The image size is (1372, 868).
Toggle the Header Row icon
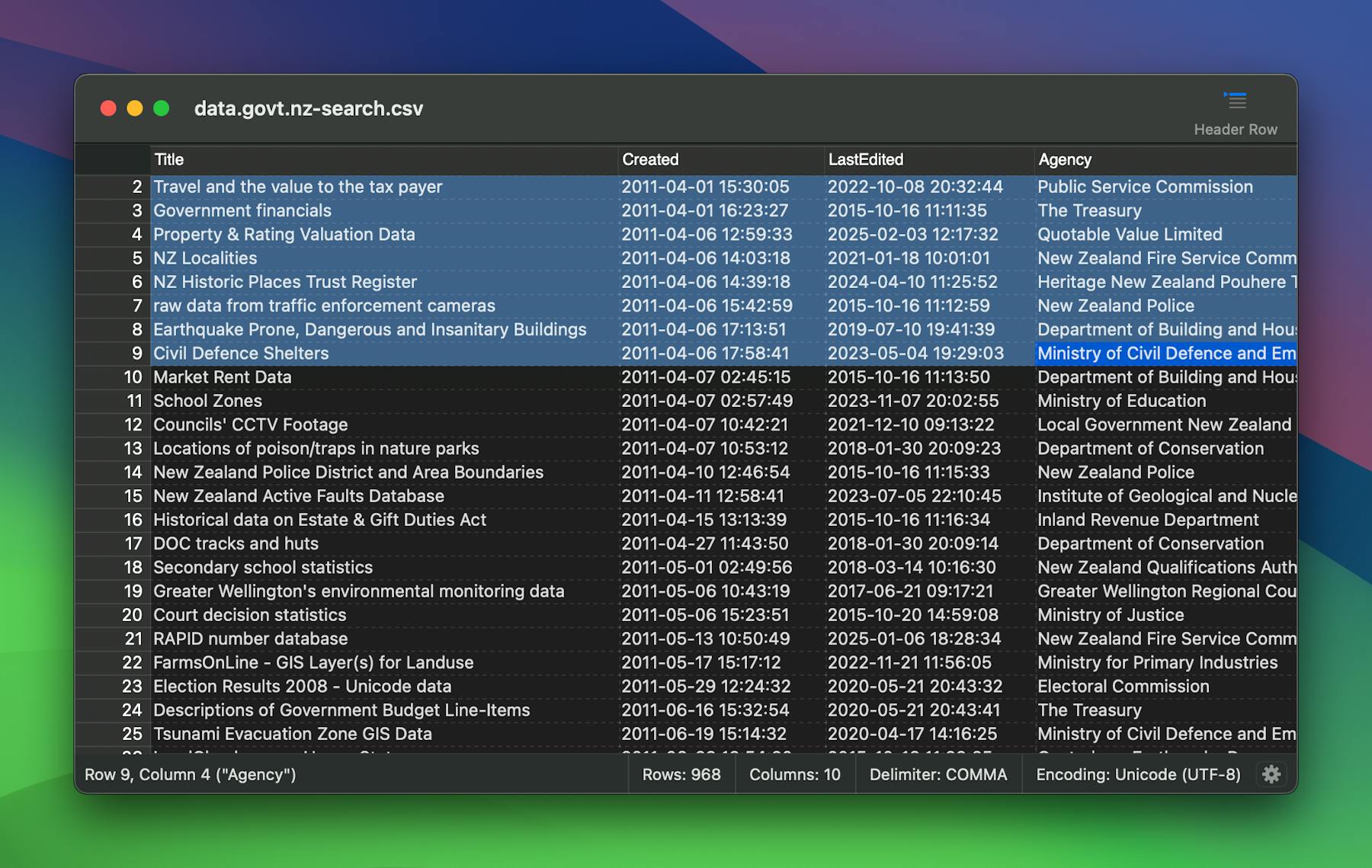click(1235, 101)
